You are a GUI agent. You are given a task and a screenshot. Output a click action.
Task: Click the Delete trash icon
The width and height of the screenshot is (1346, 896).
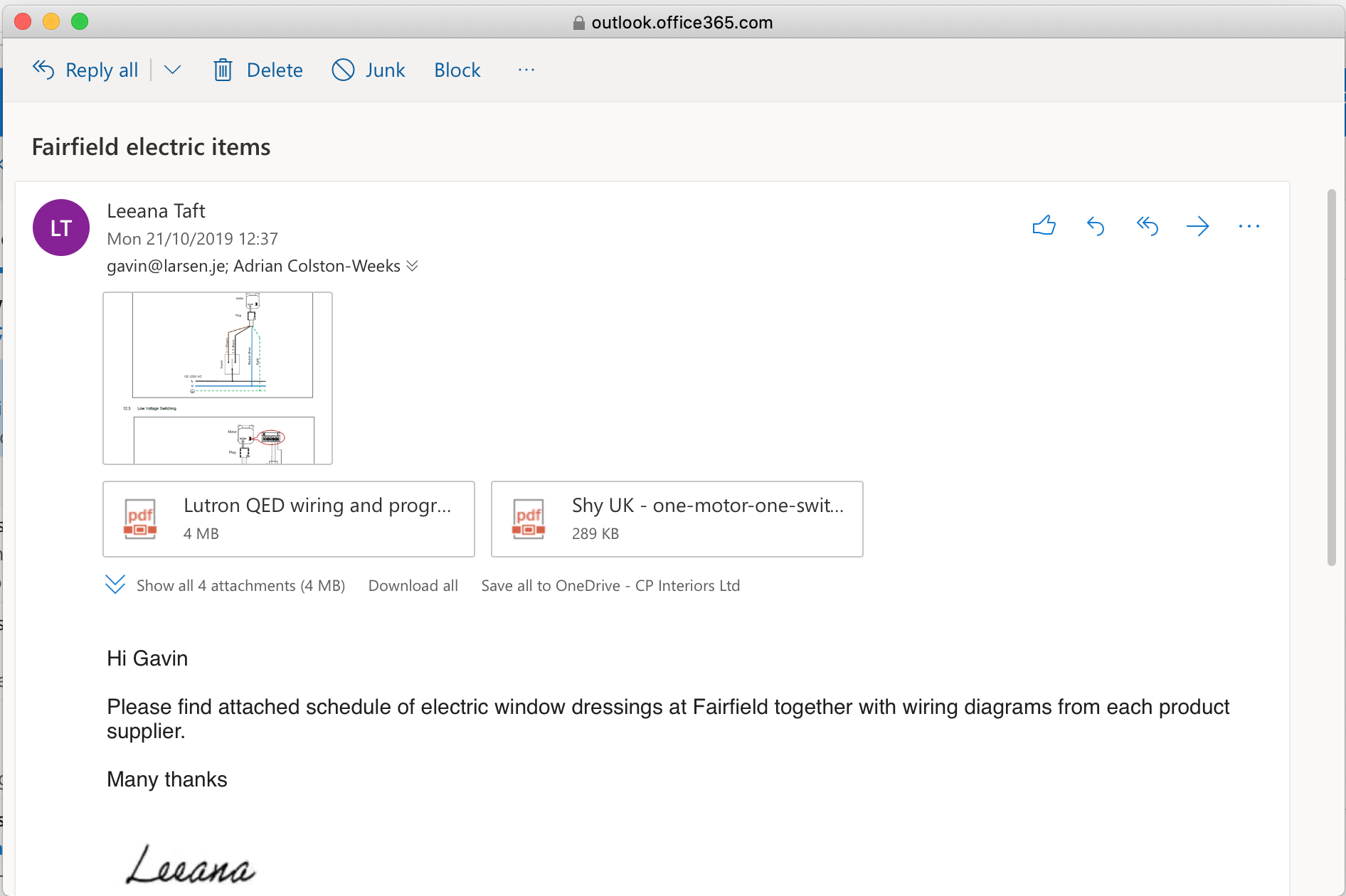point(223,70)
